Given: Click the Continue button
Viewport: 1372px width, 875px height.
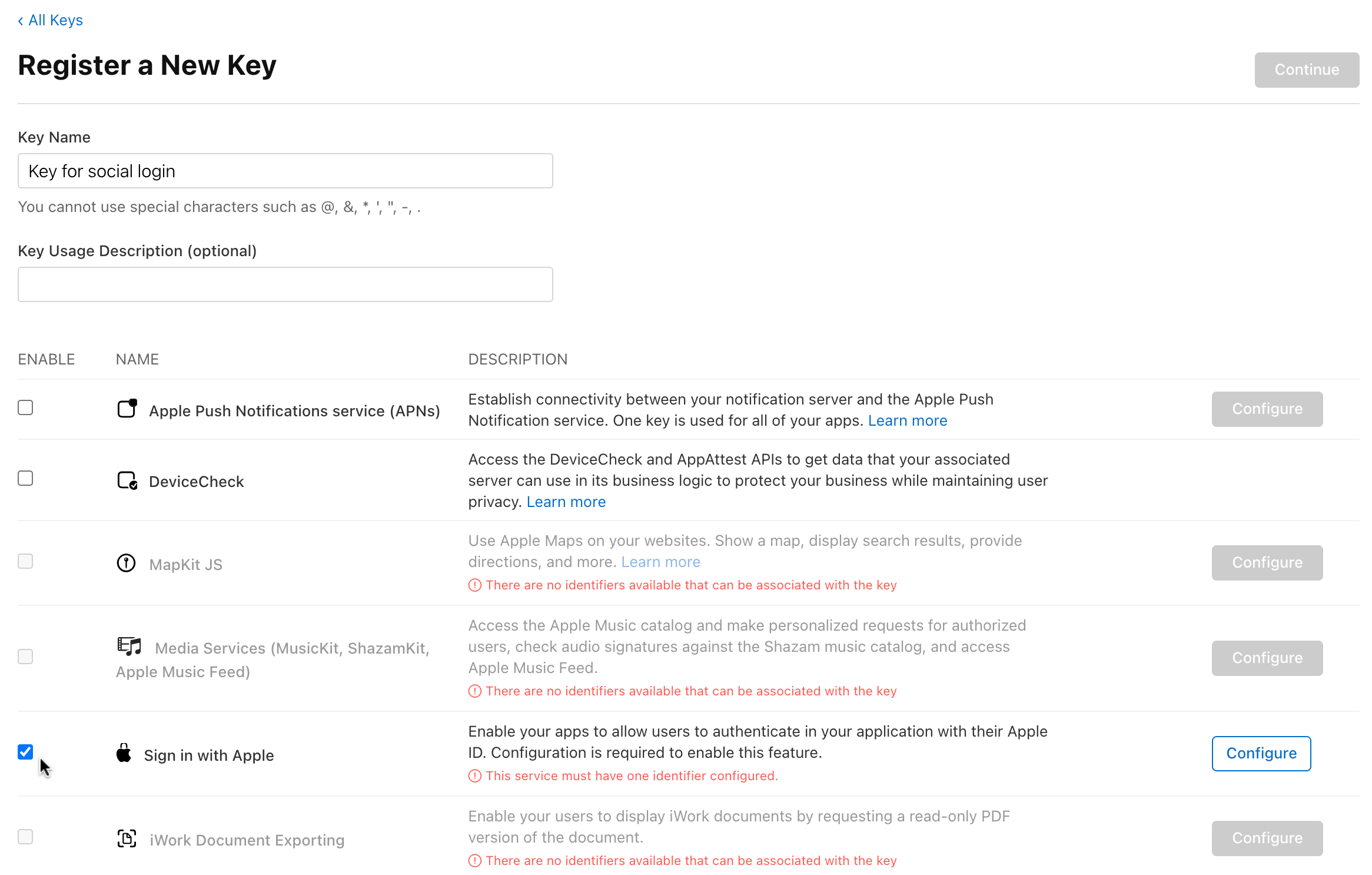Looking at the screenshot, I should click(1307, 70).
